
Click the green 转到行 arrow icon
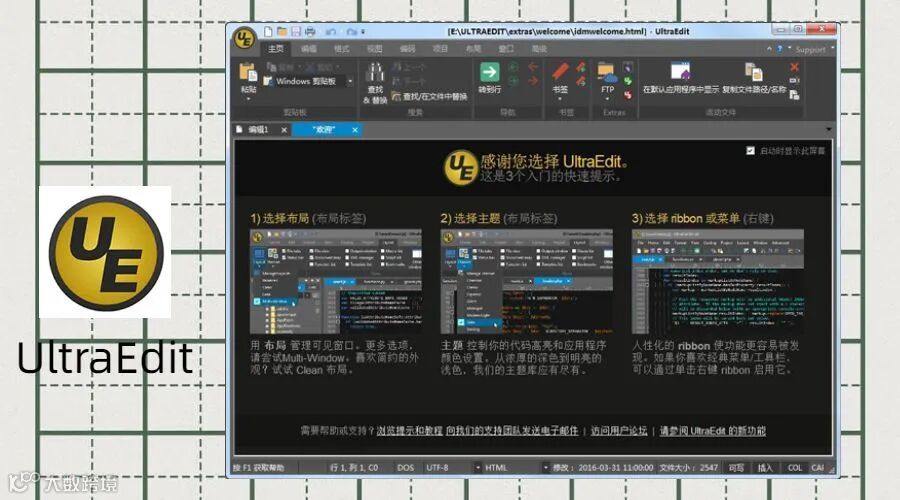click(x=490, y=72)
